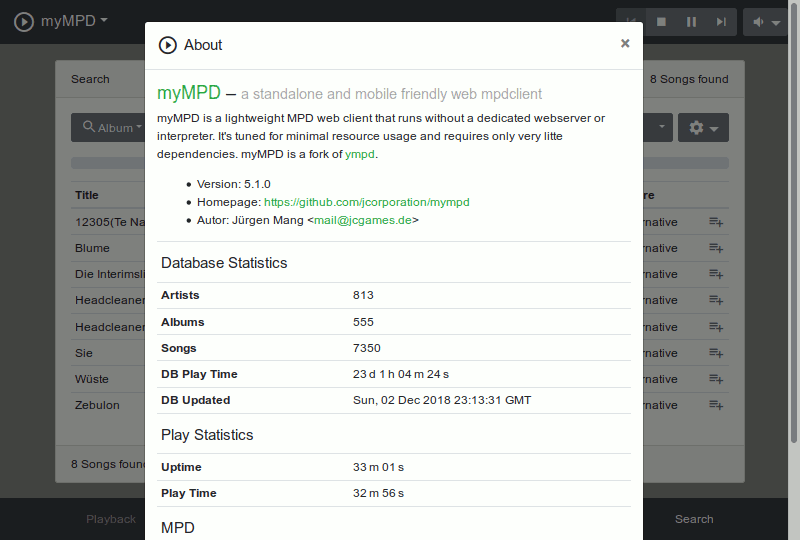Stop playback with the stop button
Viewport: 800px width, 540px height.
pyautogui.click(x=661, y=21)
